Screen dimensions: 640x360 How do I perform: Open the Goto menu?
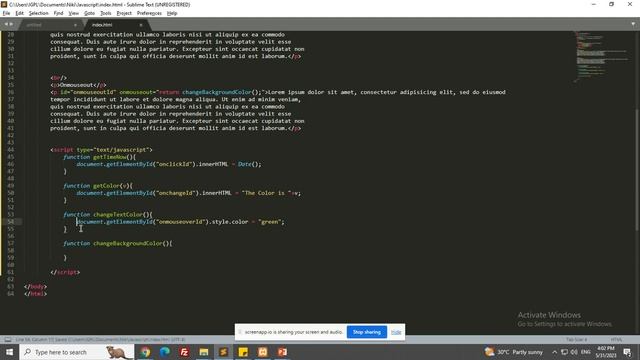89,13
